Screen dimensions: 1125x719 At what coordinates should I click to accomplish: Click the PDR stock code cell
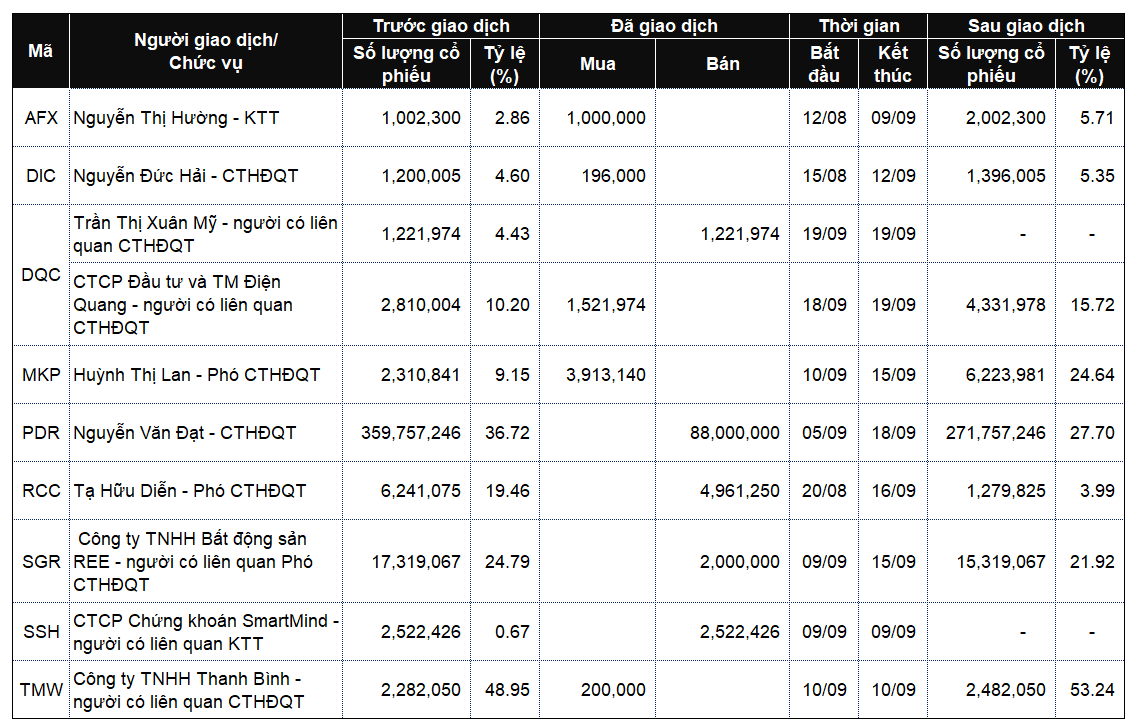[41, 433]
